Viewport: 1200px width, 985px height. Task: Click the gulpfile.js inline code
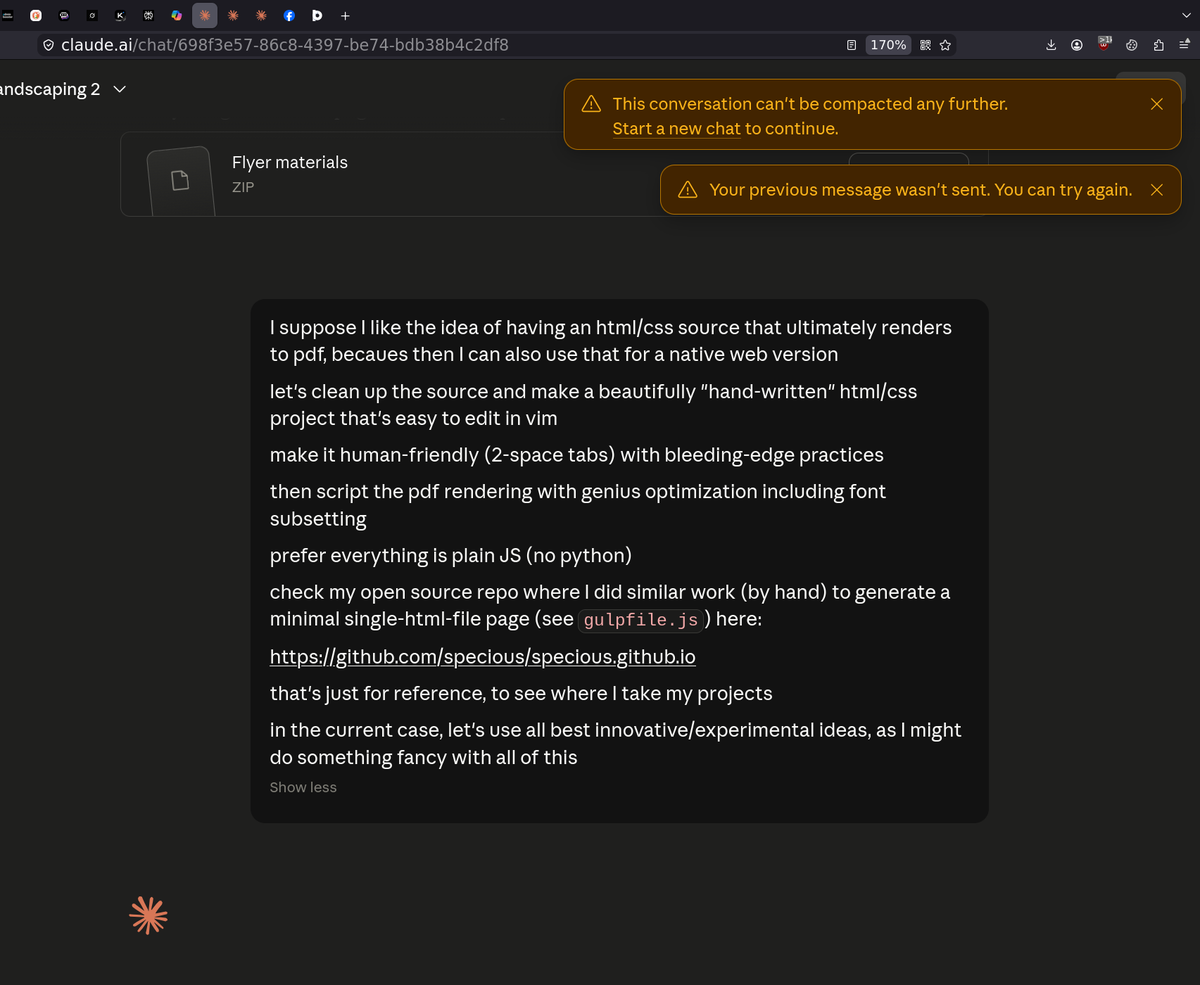640,620
